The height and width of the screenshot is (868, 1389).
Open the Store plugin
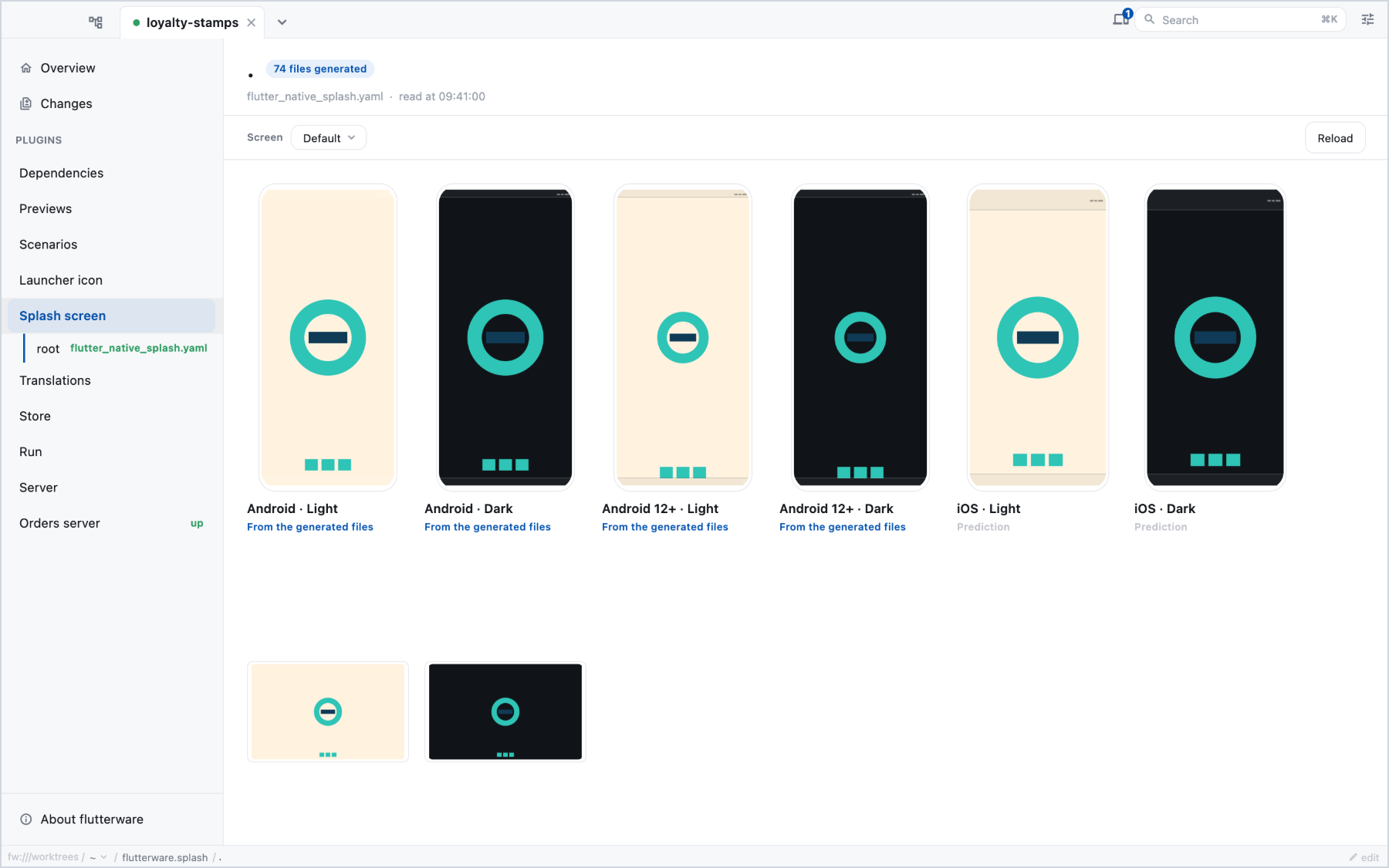coord(112,416)
